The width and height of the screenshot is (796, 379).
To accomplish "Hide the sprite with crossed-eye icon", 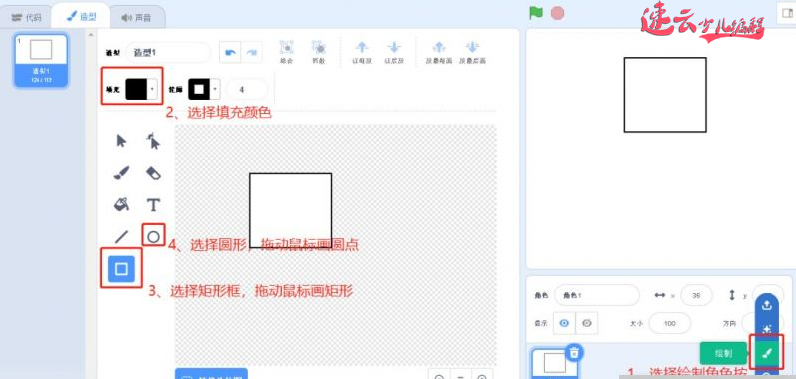I will tap(587, 323).
